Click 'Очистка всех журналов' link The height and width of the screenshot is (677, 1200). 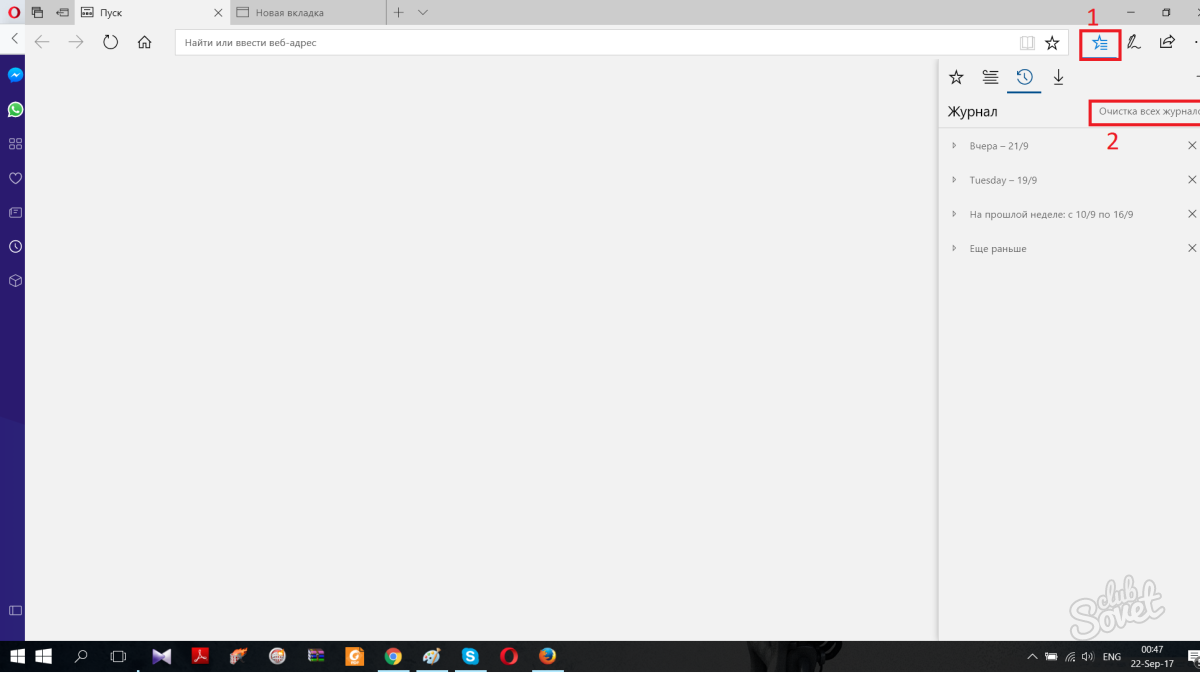coord(1146,112)
